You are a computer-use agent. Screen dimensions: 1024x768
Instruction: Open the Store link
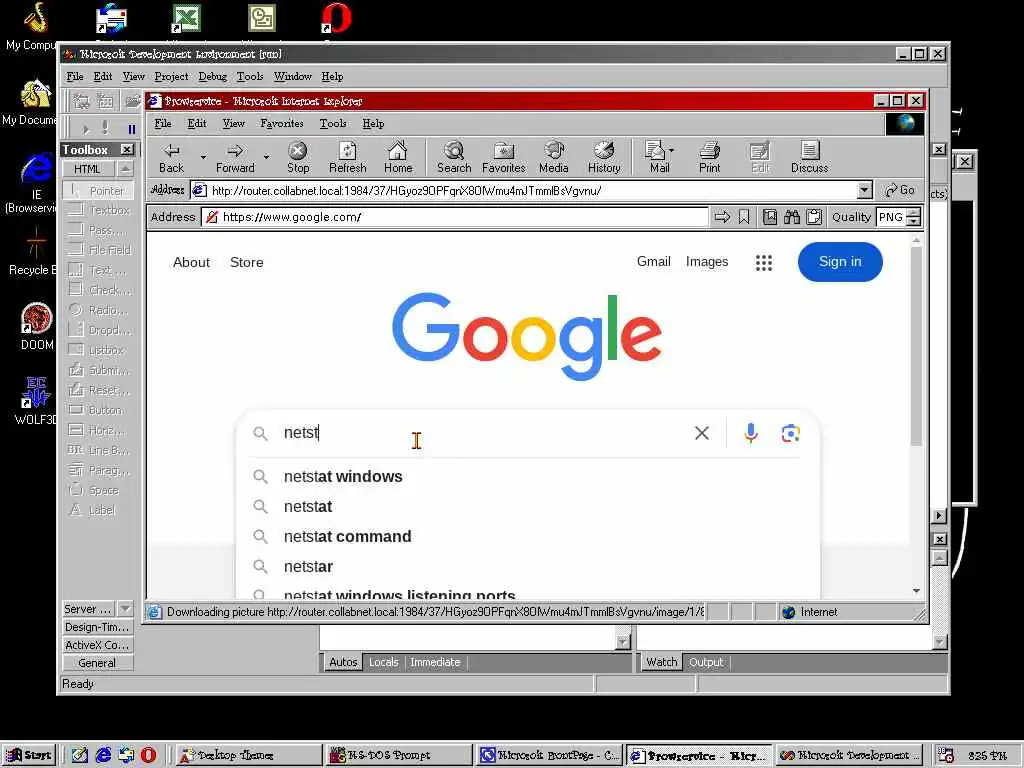(247, 263)
